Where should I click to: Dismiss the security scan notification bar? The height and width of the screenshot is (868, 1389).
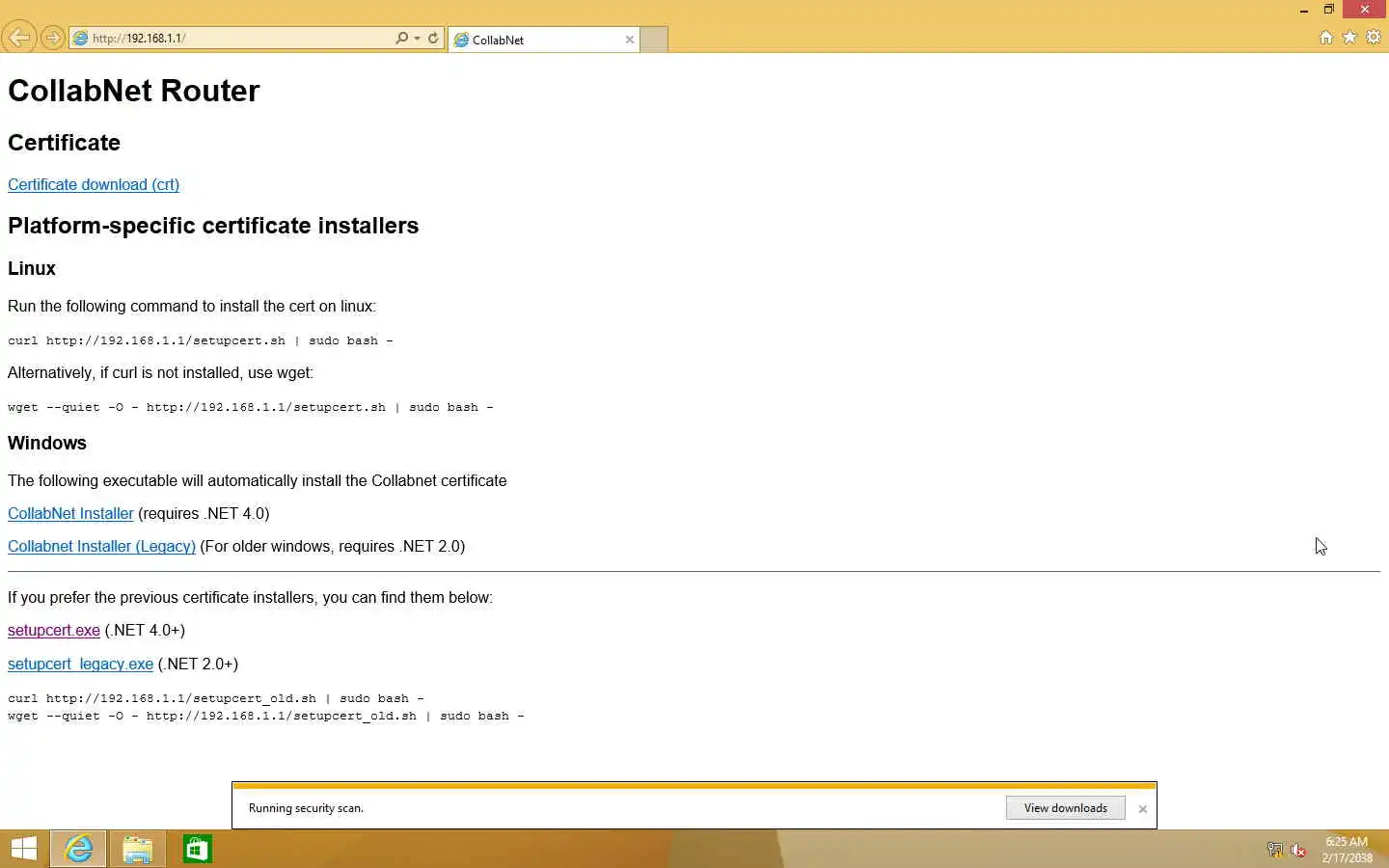(1142, 809)
